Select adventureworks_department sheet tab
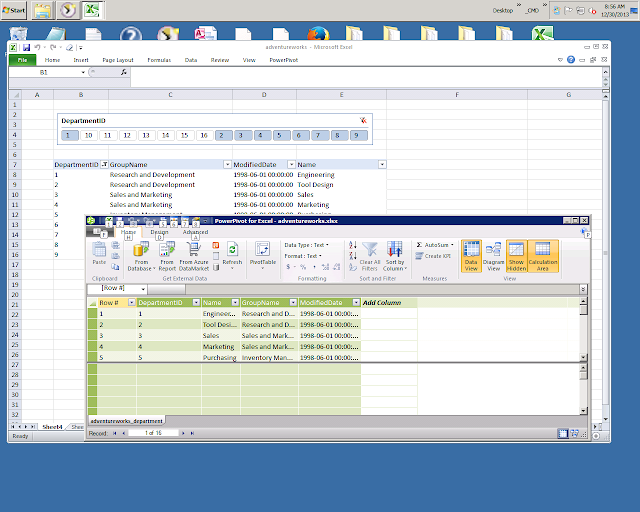Image resolution: width=640 pixels, height=512 pixels. click(126, 421)
